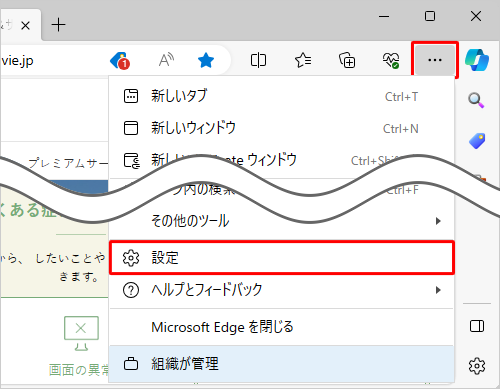Select the new InPrivate ウィンドウ menu item
Image resolution: width=500 pixels, height=389 pixels.
[282, 160]
